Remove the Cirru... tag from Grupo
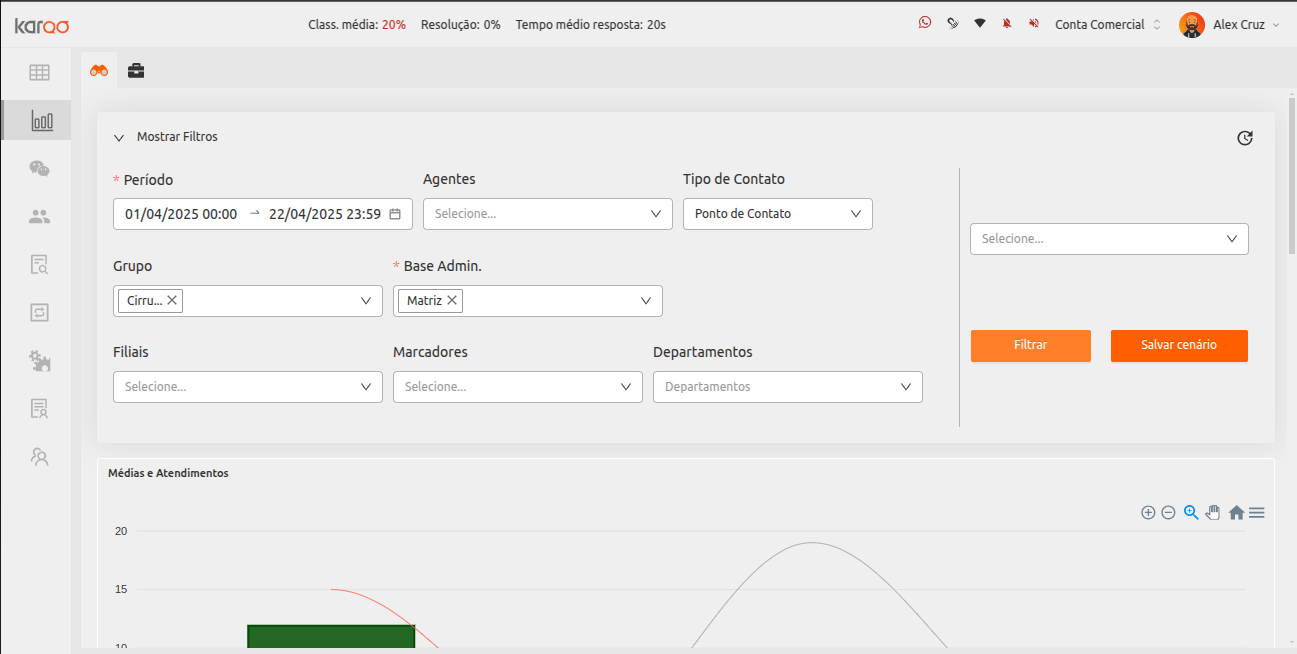Screen dimensions: 1297x654 click(x=172, y=300)
